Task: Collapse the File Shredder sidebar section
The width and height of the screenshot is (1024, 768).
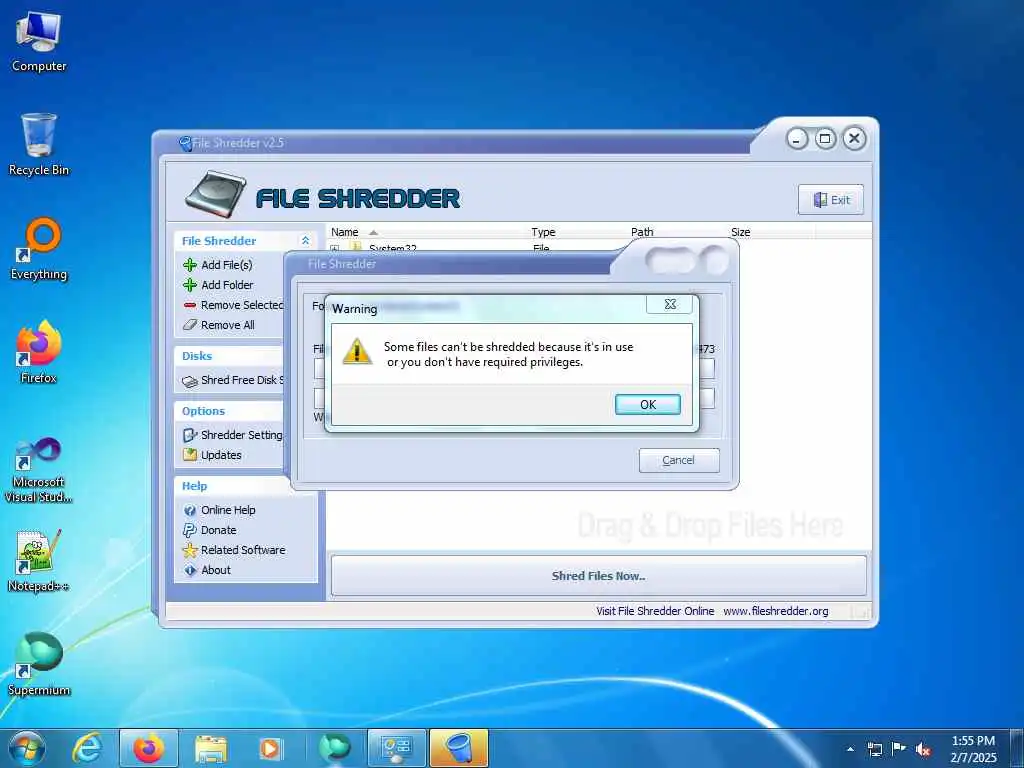Action: pyautogui.click(x=305, y=241)
